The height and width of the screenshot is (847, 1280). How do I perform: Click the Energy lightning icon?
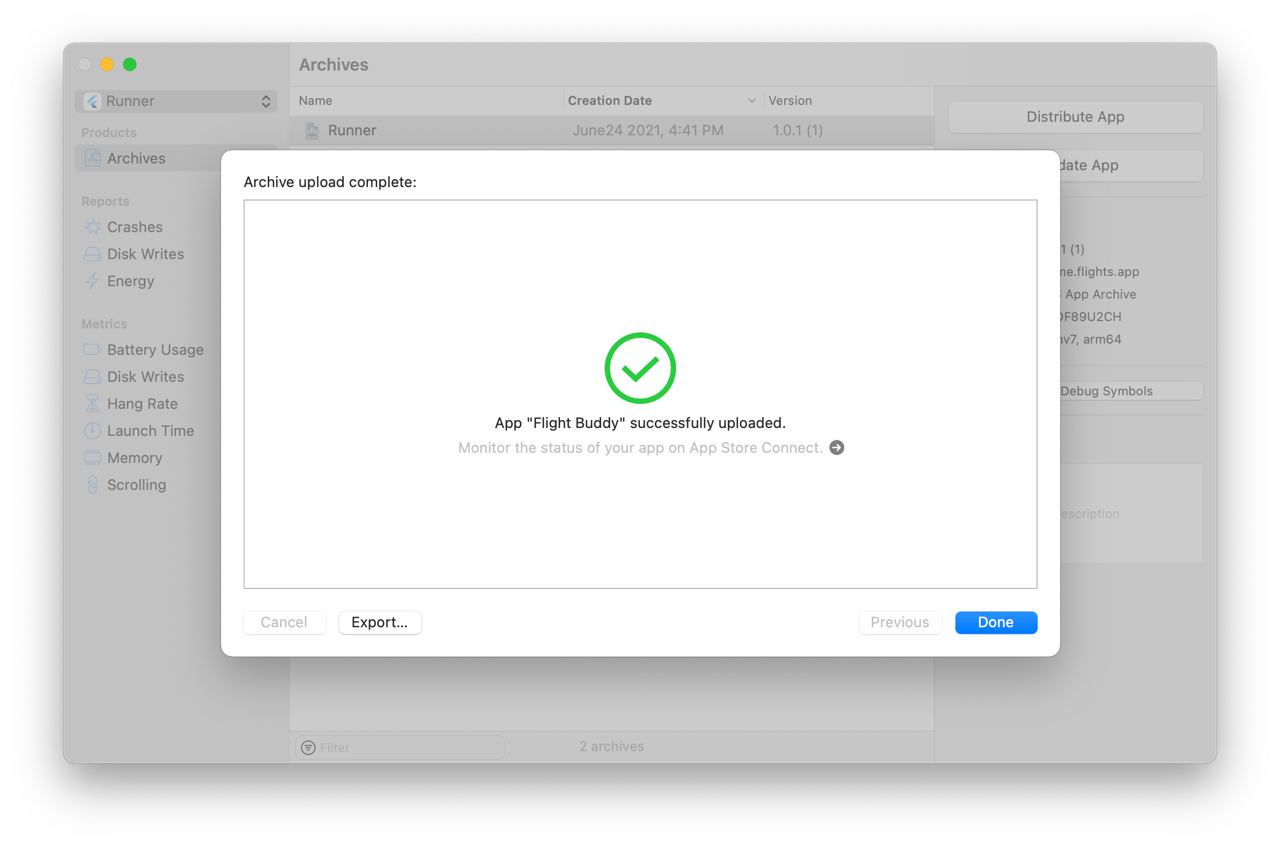(x=92, y=281)
